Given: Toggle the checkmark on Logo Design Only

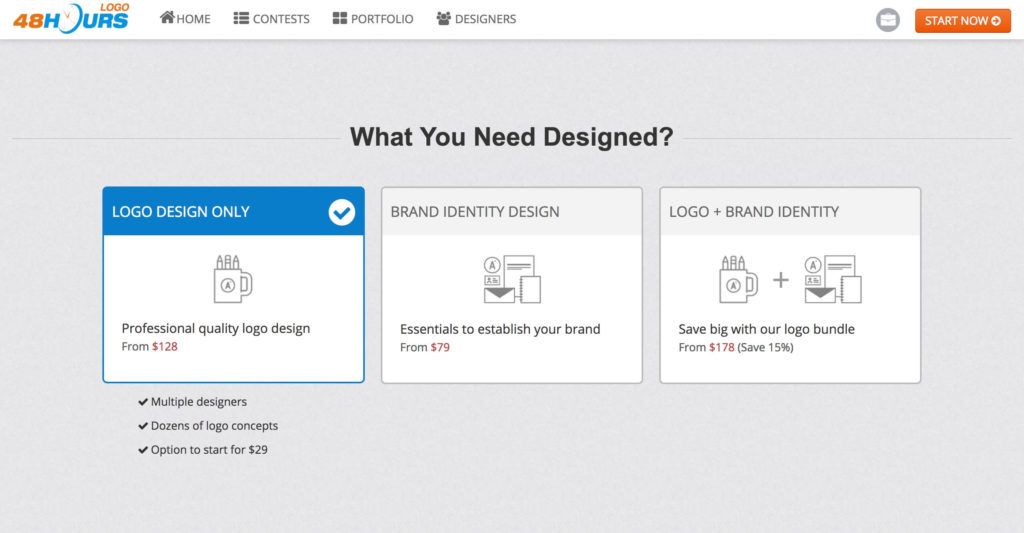Looking at the screenshot, I should pyautogui.click(x=342, y=212).
